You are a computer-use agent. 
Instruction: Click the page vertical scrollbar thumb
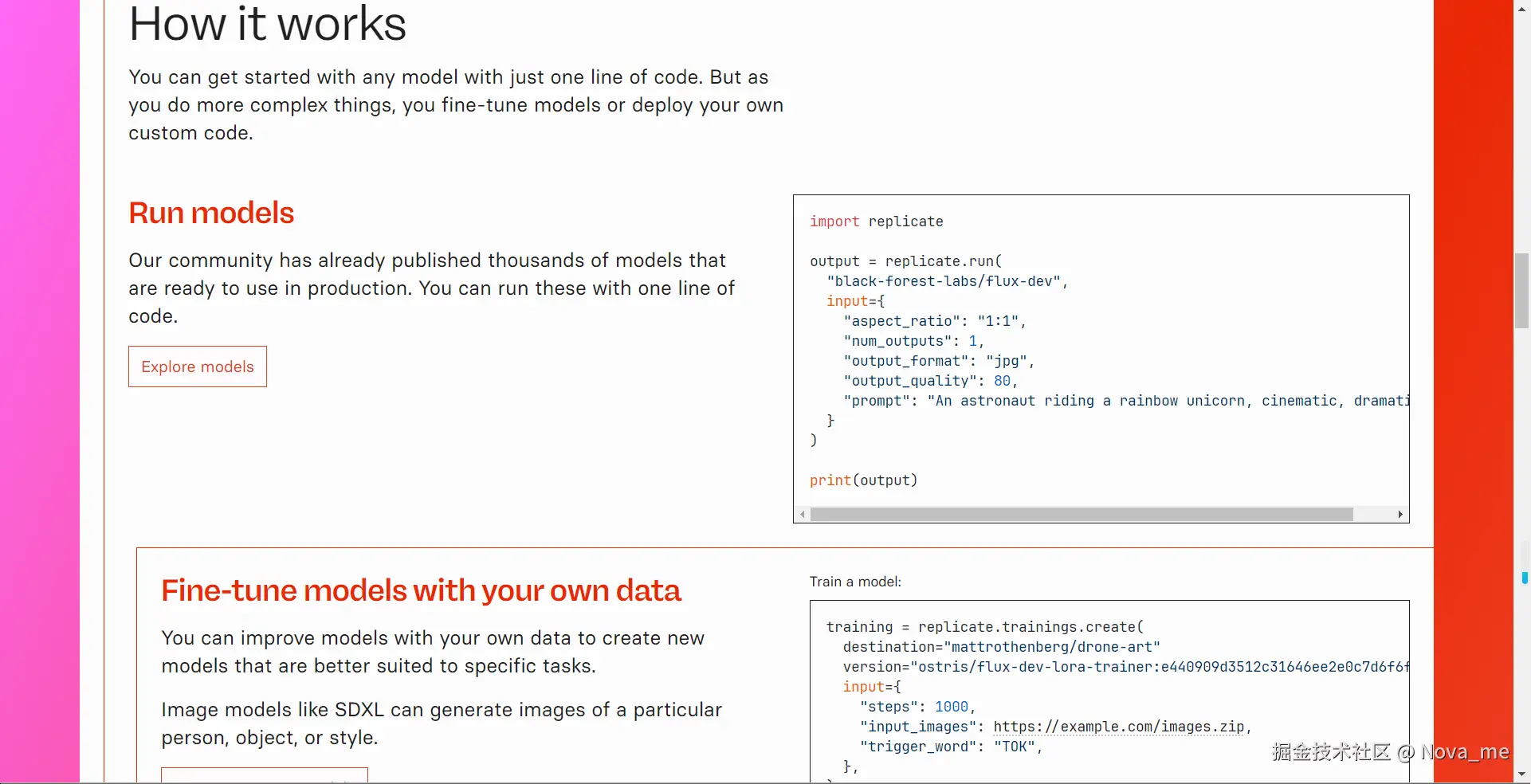click(x=1522, y=290)
